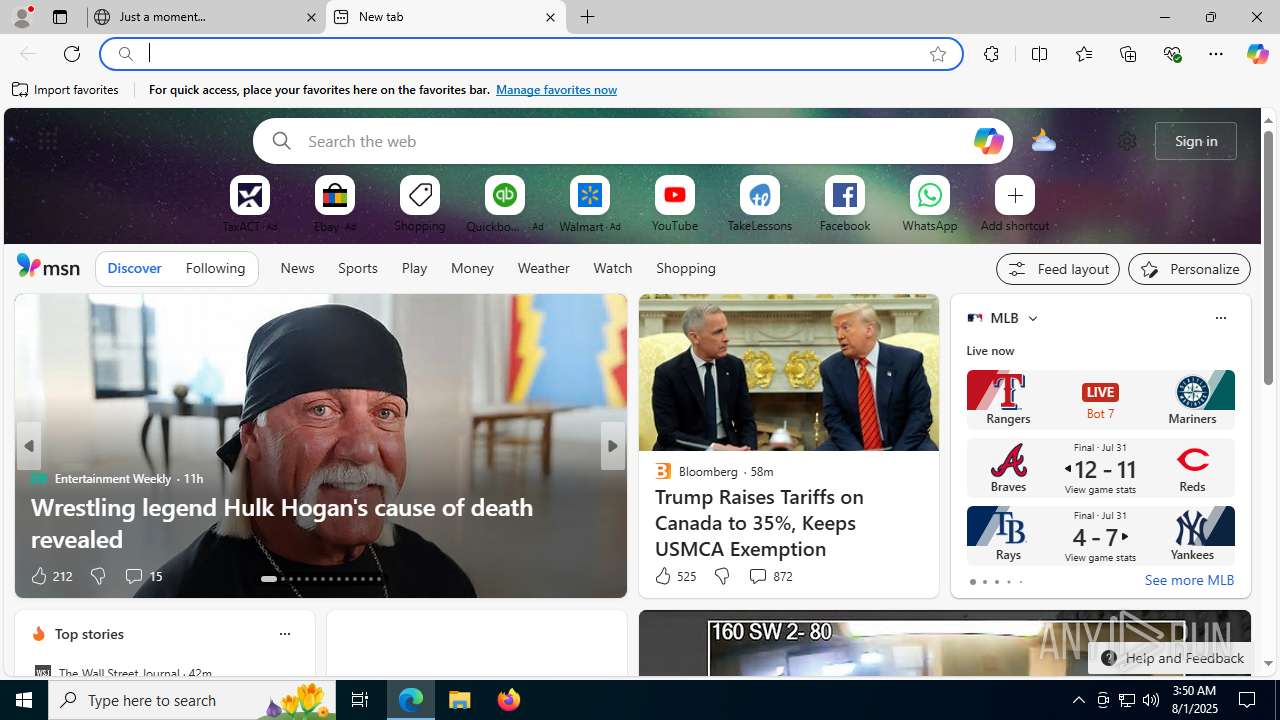Image resolution: width=1280 pixels, height=720 pixels.
Task: Click Import favorites button
Action: click(x=65, y=90)
